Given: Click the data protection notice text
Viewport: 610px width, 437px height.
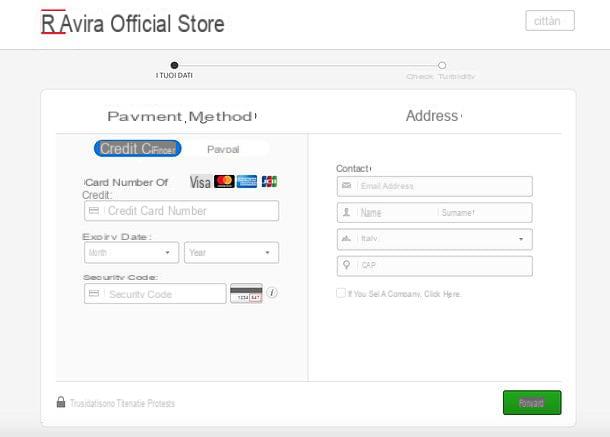Looking at the screenshot, I should [x=122, y=403].
